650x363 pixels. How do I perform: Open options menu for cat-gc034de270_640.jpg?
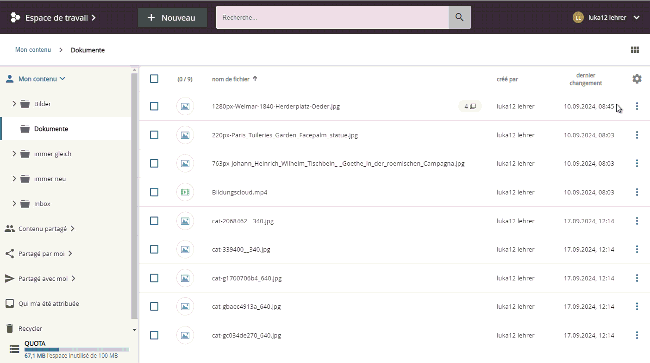click(x=637, y=335)
